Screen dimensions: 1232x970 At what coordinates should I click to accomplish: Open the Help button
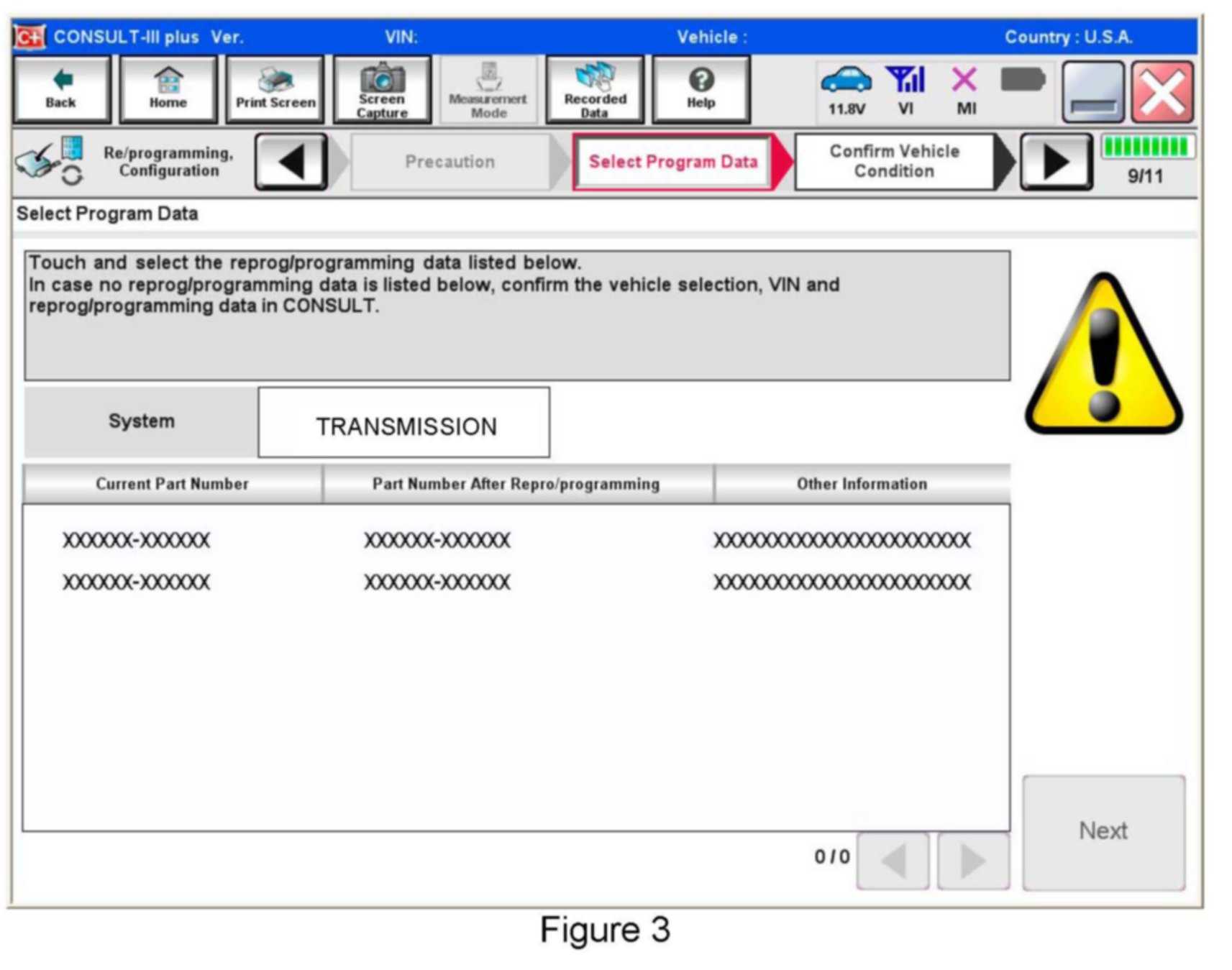pyautogui.click(x=701, y=89)
